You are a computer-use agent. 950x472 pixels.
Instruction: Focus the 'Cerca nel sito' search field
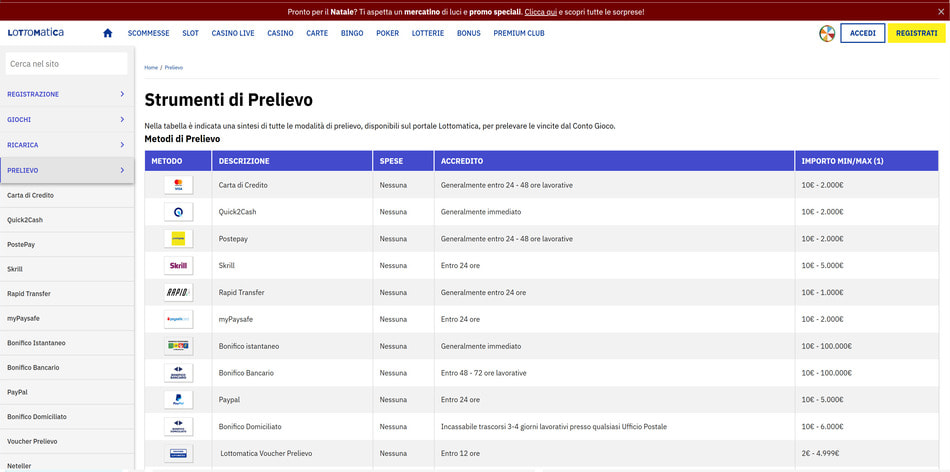point(66,64)
